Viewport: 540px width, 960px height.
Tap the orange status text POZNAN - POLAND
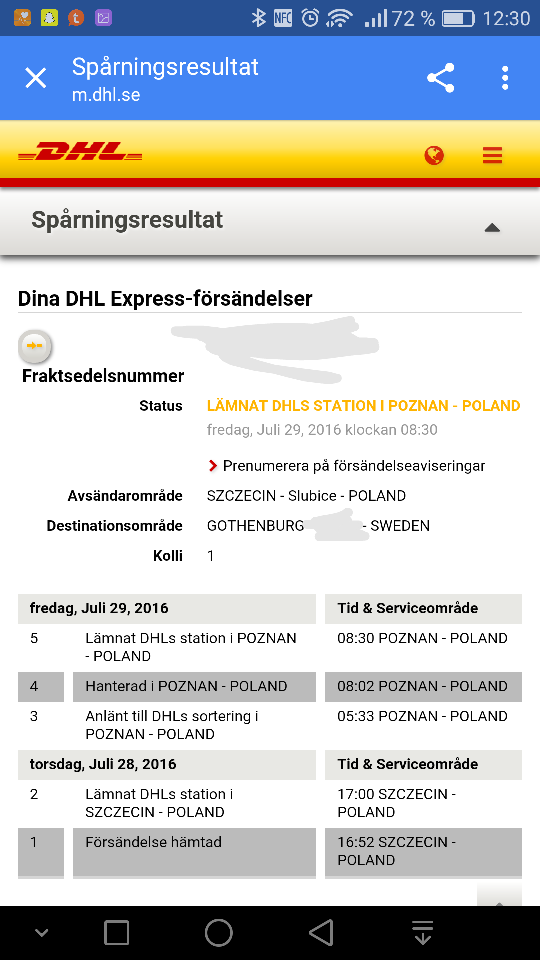coord(454,406)
